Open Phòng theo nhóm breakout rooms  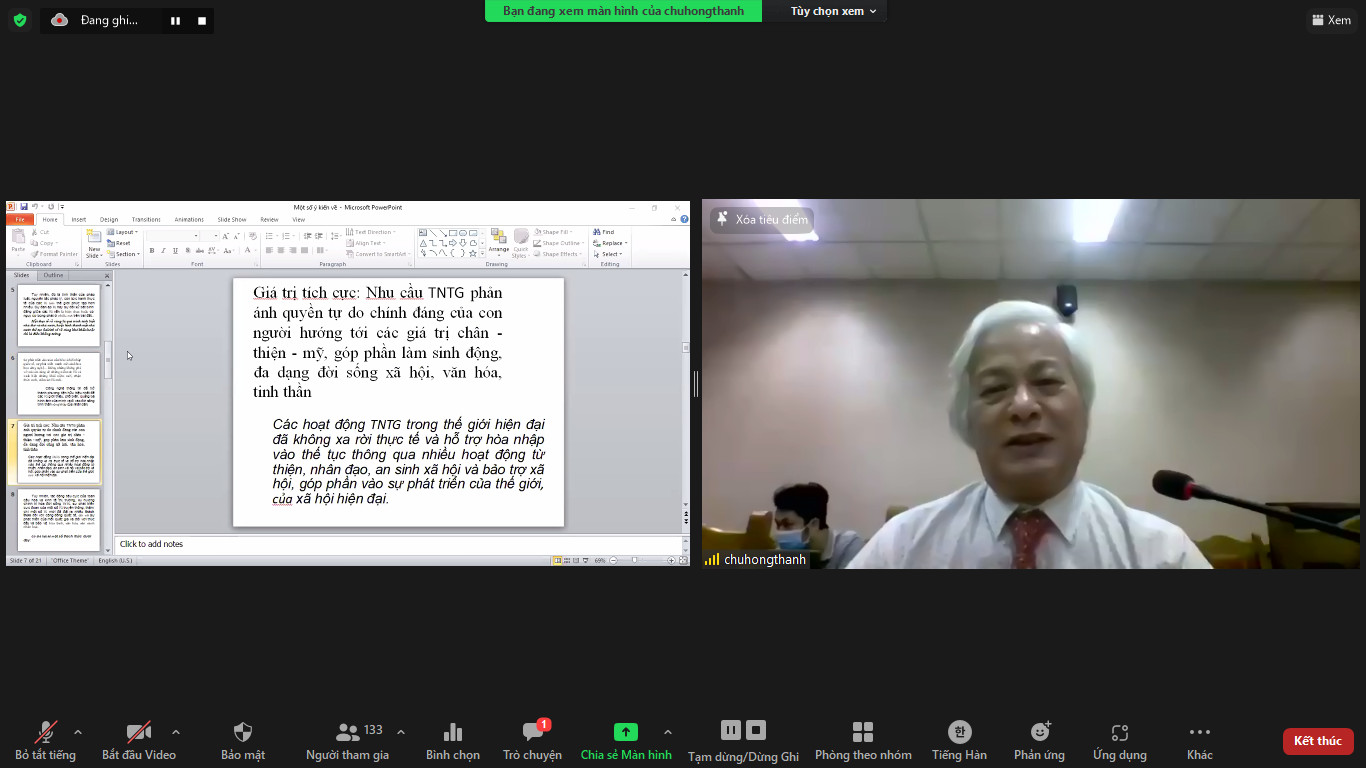[x=862, y=732]
